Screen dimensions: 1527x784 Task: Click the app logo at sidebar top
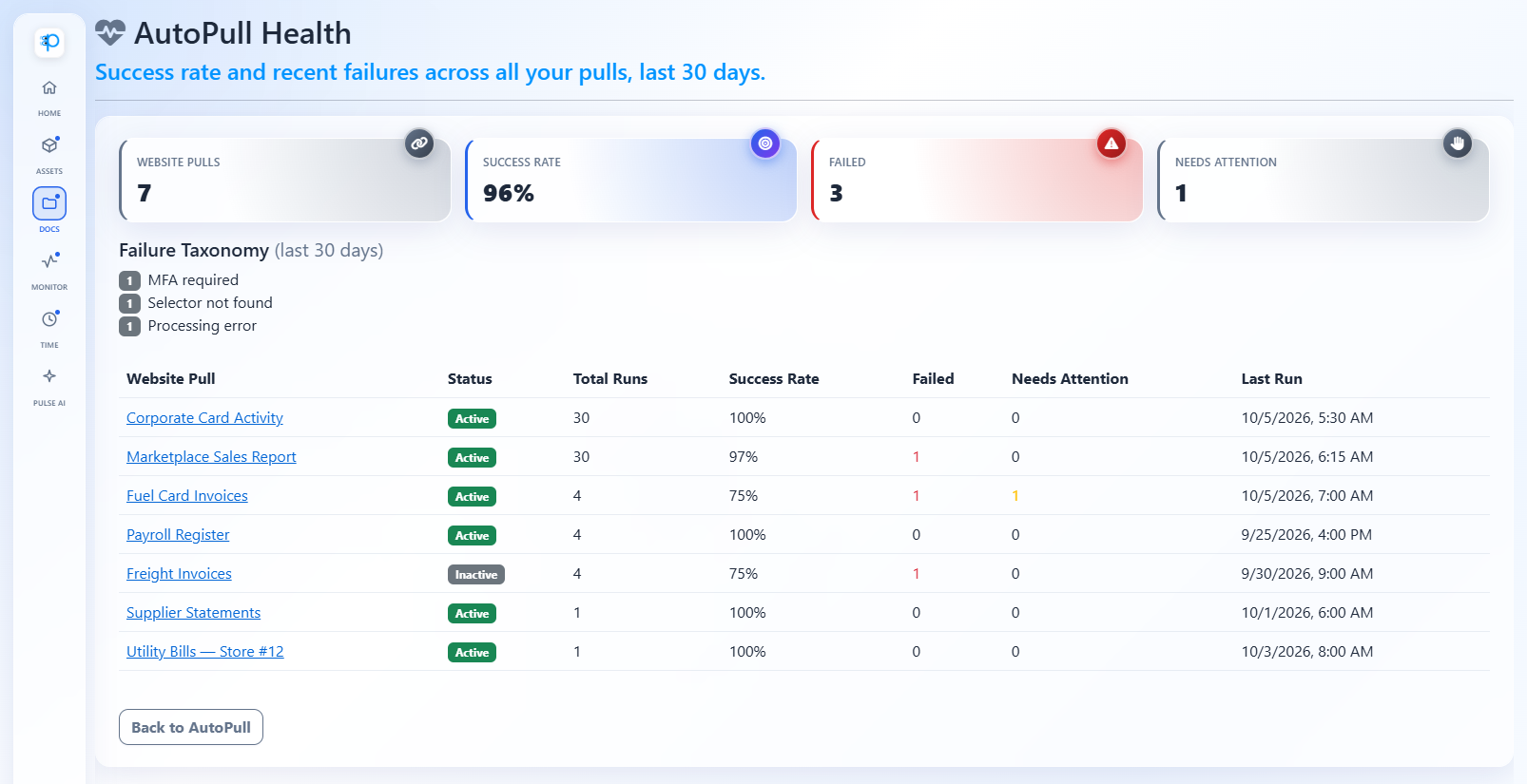[x=49, y=42]
